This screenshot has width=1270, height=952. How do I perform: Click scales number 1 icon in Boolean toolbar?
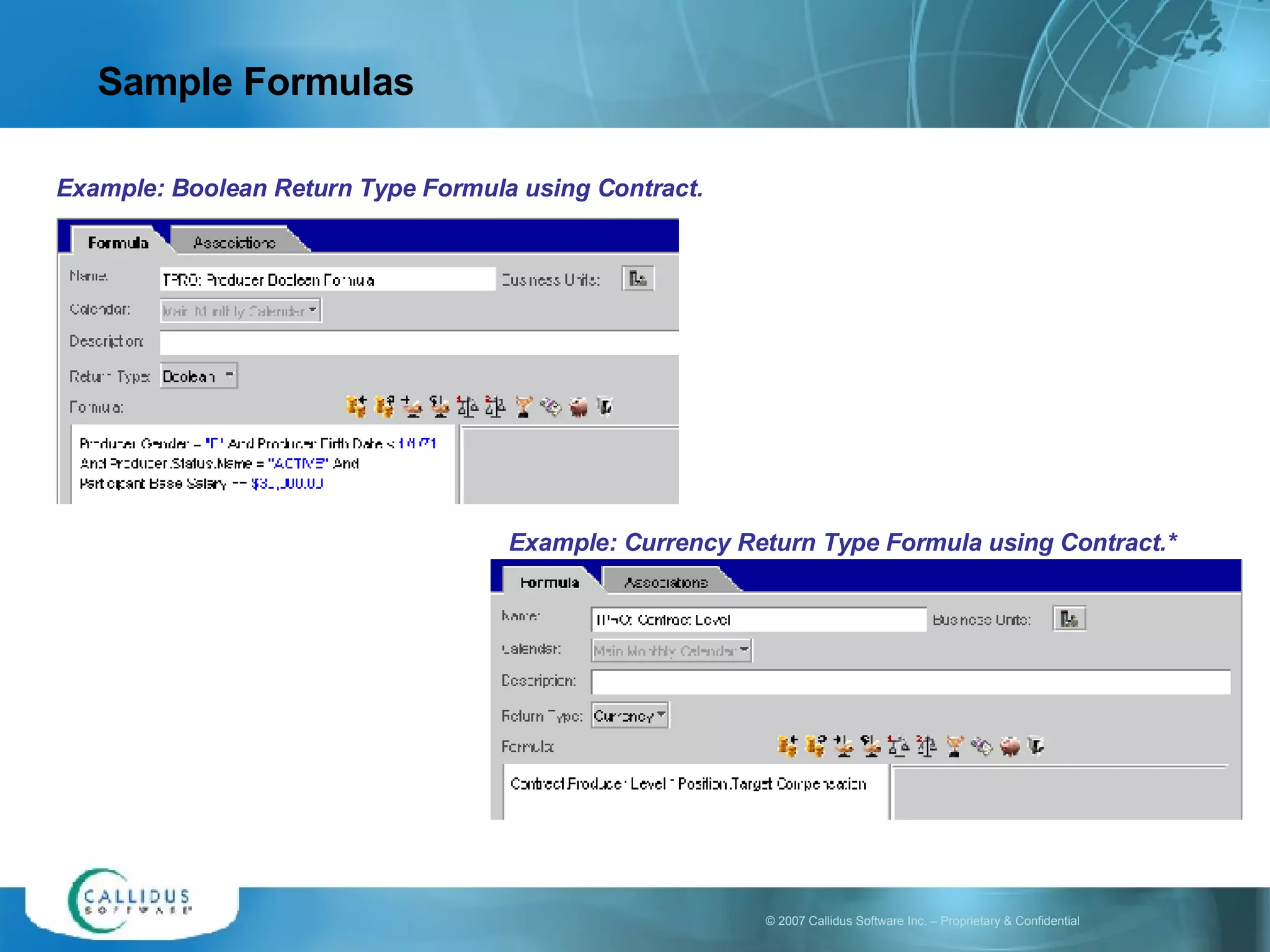click(x=468, y=407)
